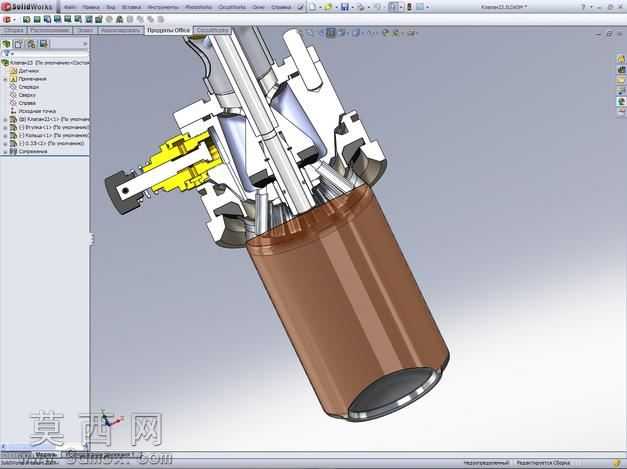Open the ConfigurationManager tab icon
Image resolution: width=627 pixels, height=469 pixels.
31,44
